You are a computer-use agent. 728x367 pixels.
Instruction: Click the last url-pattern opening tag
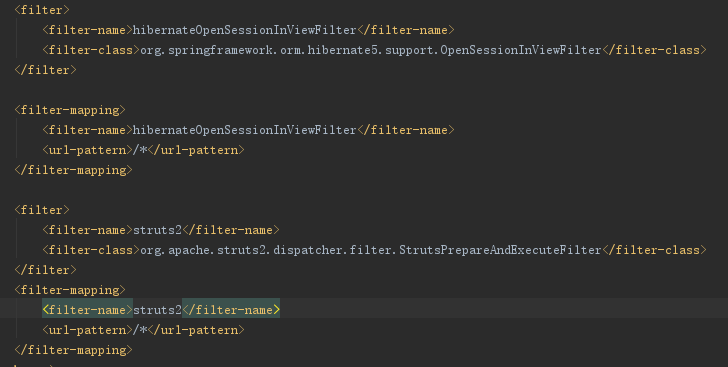(87, 329)
